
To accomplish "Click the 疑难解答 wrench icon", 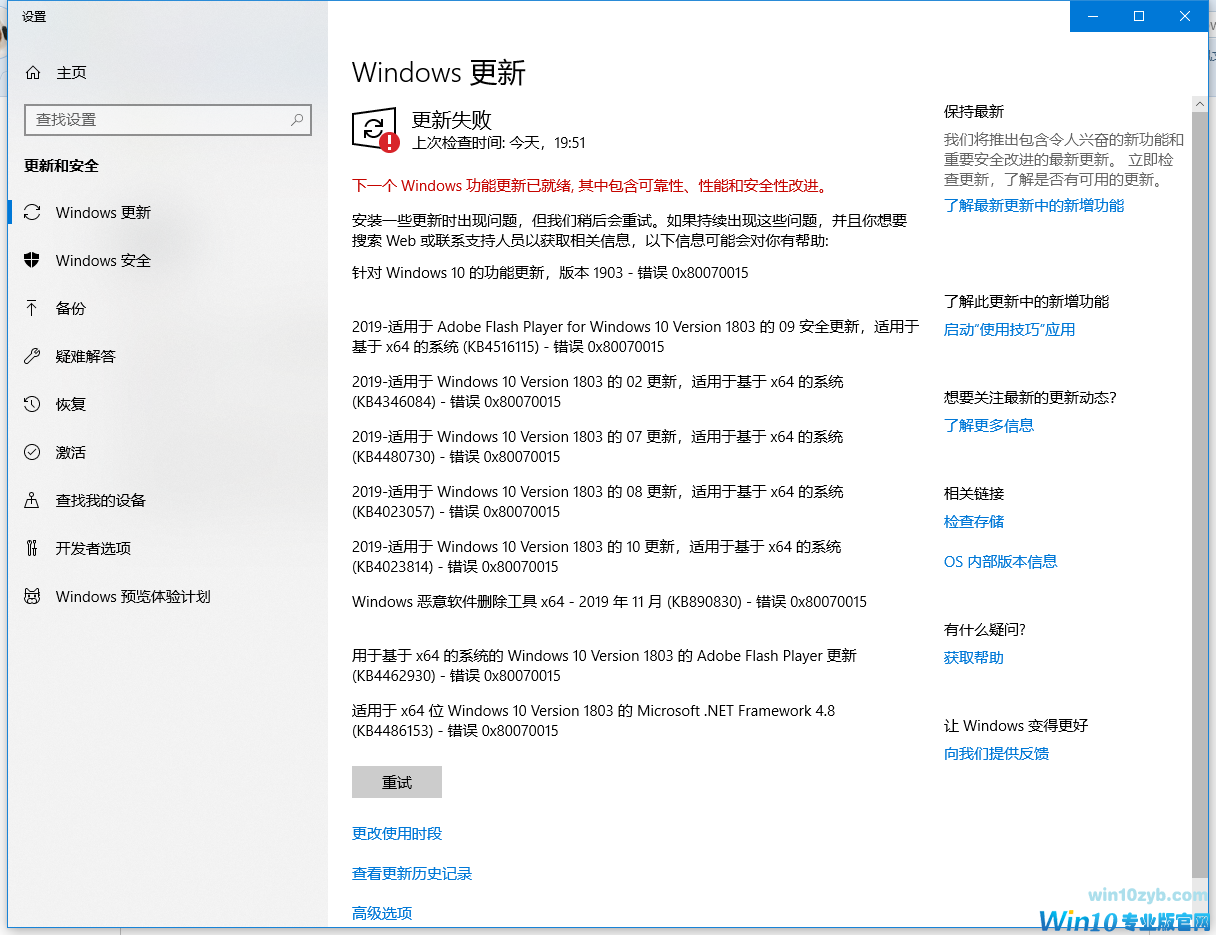I will click(x=33, y=356).
